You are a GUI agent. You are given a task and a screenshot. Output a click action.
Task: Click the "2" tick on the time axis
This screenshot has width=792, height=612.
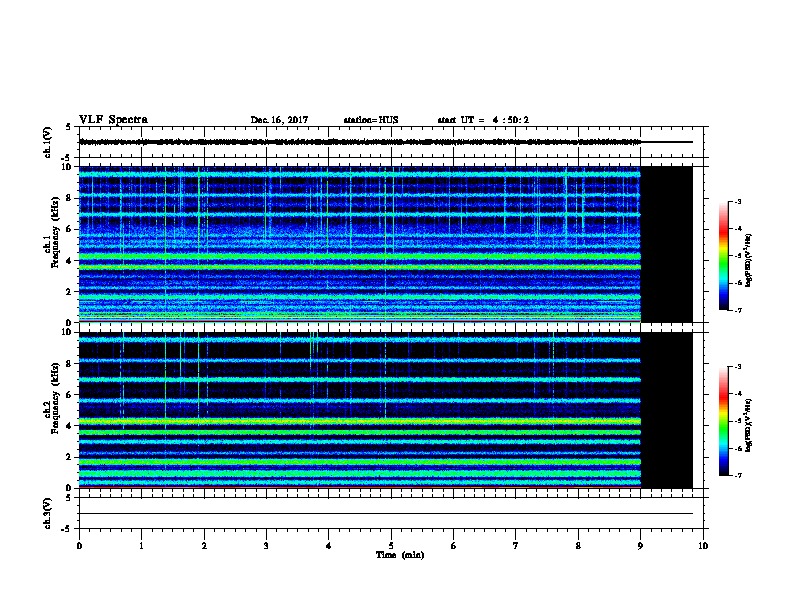pyautogui.click(x=204, y=546)
